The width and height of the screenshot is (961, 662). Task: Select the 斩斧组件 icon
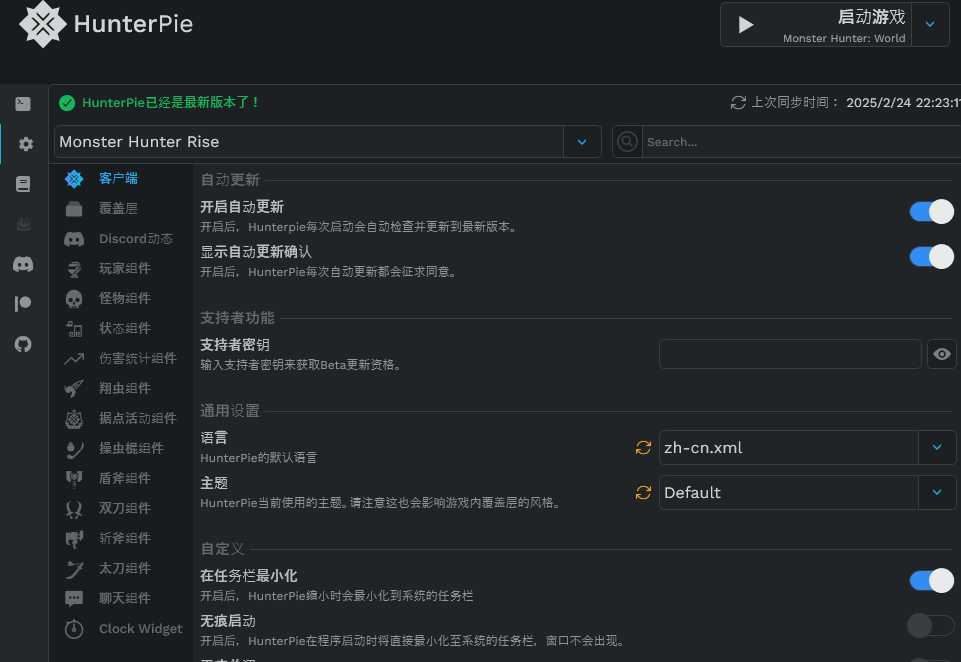coord(74,539)
